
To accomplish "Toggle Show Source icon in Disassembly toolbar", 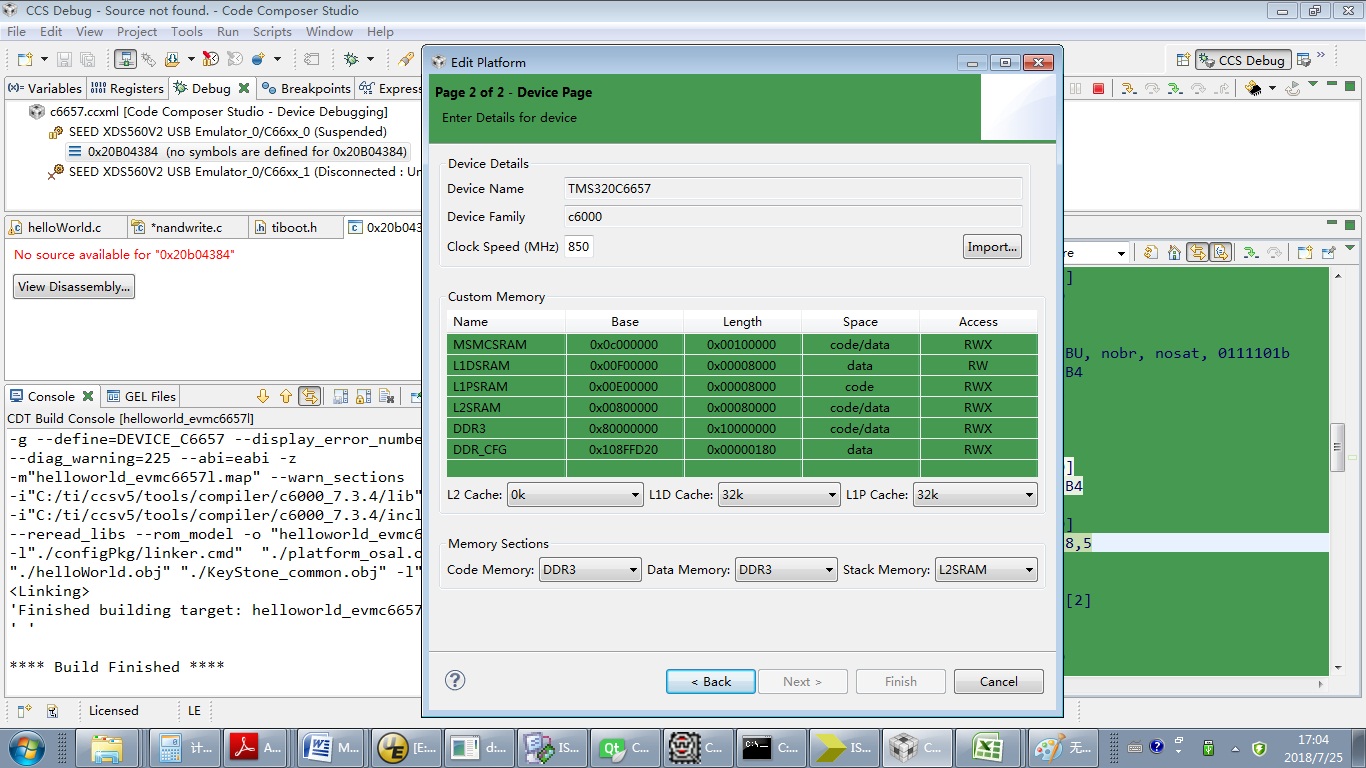I will pos(1220,252).
